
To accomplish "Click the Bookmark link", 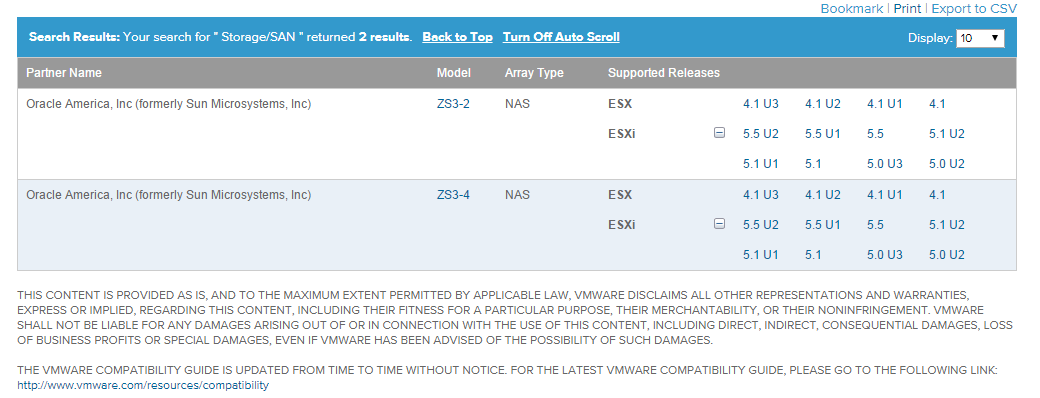I will click(852, 9).
